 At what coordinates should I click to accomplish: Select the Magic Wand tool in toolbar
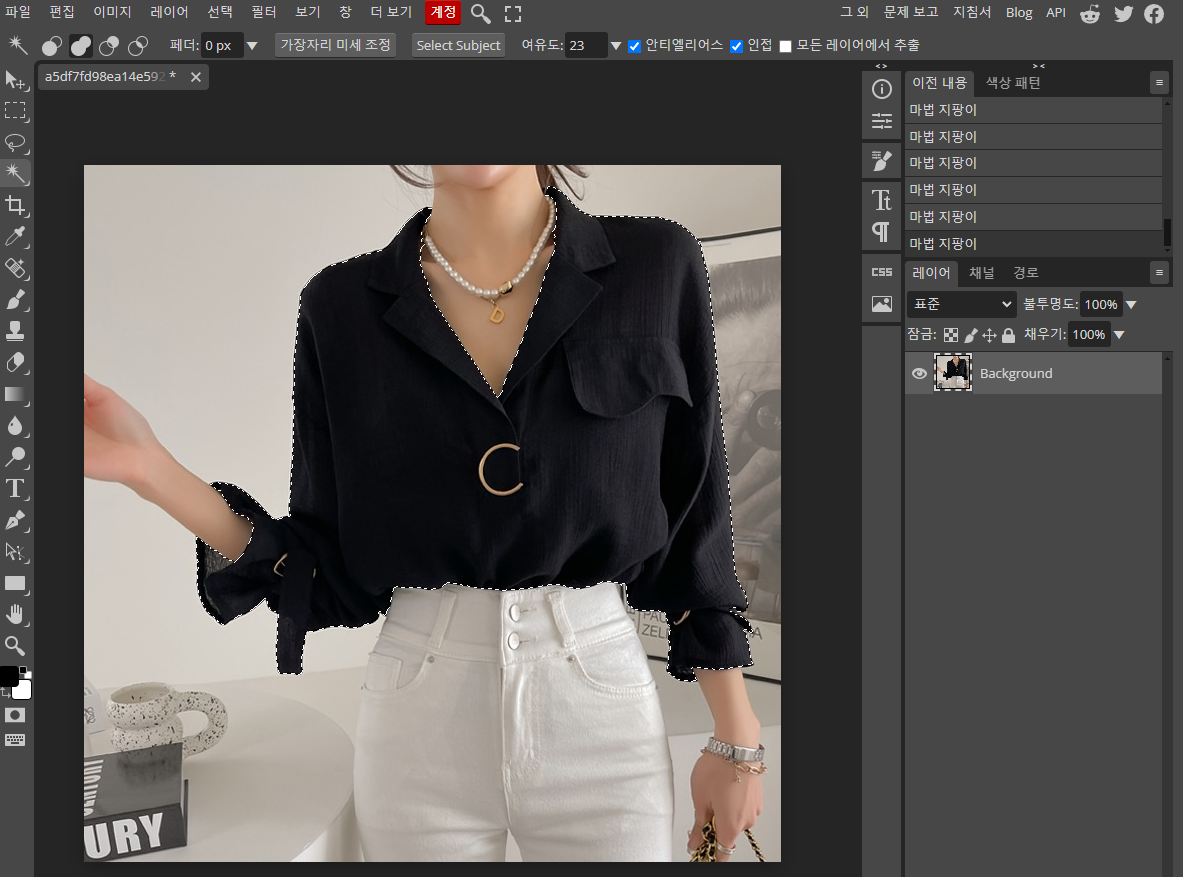pyautogui.click(x=15, y=174)
